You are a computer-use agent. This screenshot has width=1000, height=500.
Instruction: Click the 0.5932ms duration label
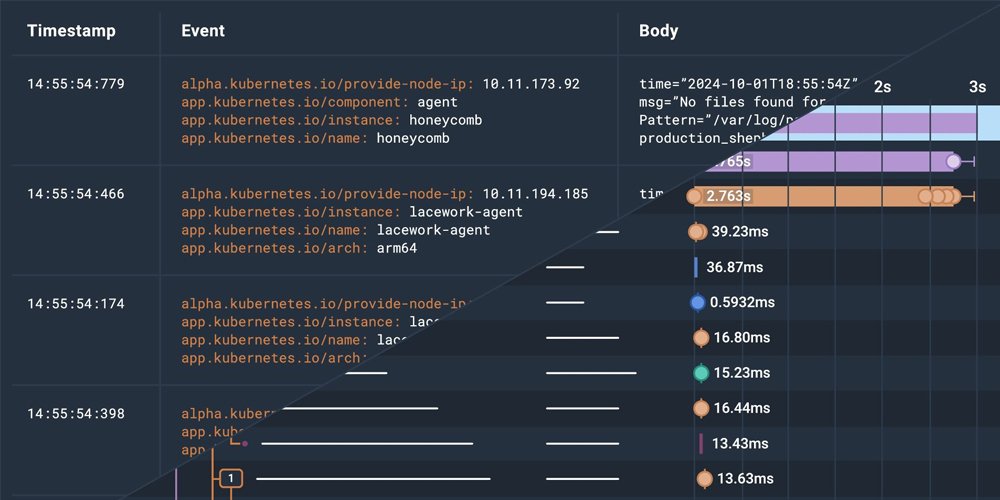(x=742, y=302)
